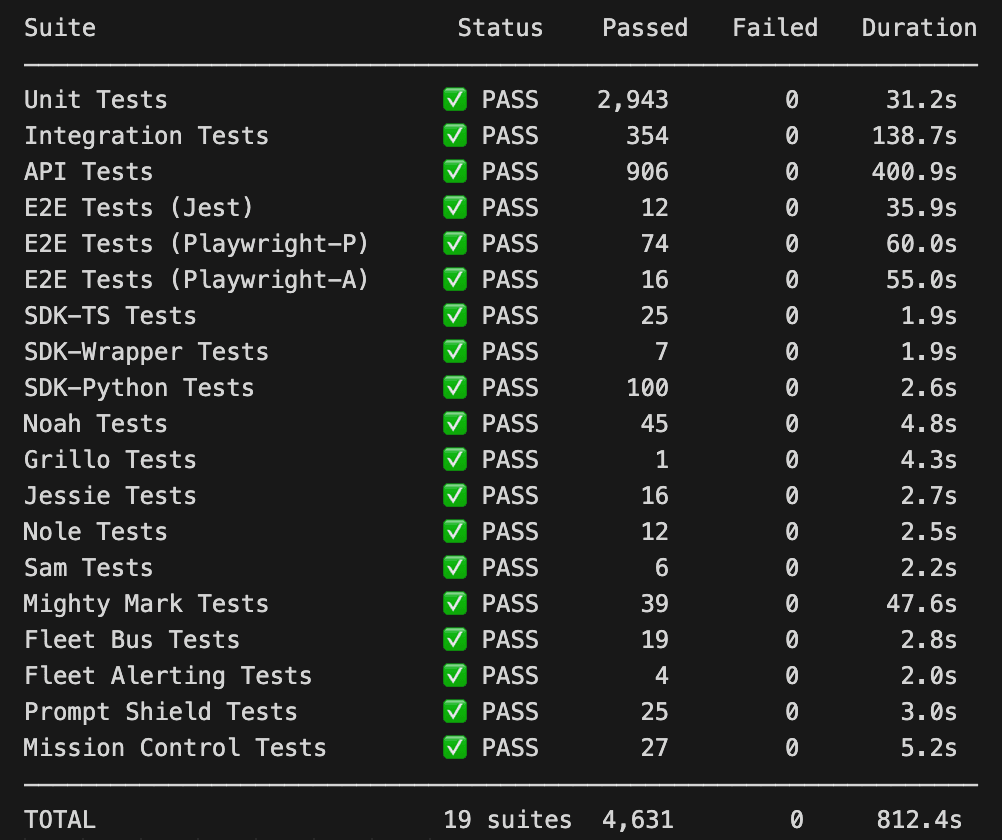Image resolution: width=1002 pixels, height=840 pixels.
Task: Click the Suite column header
Action: (59, 28)
